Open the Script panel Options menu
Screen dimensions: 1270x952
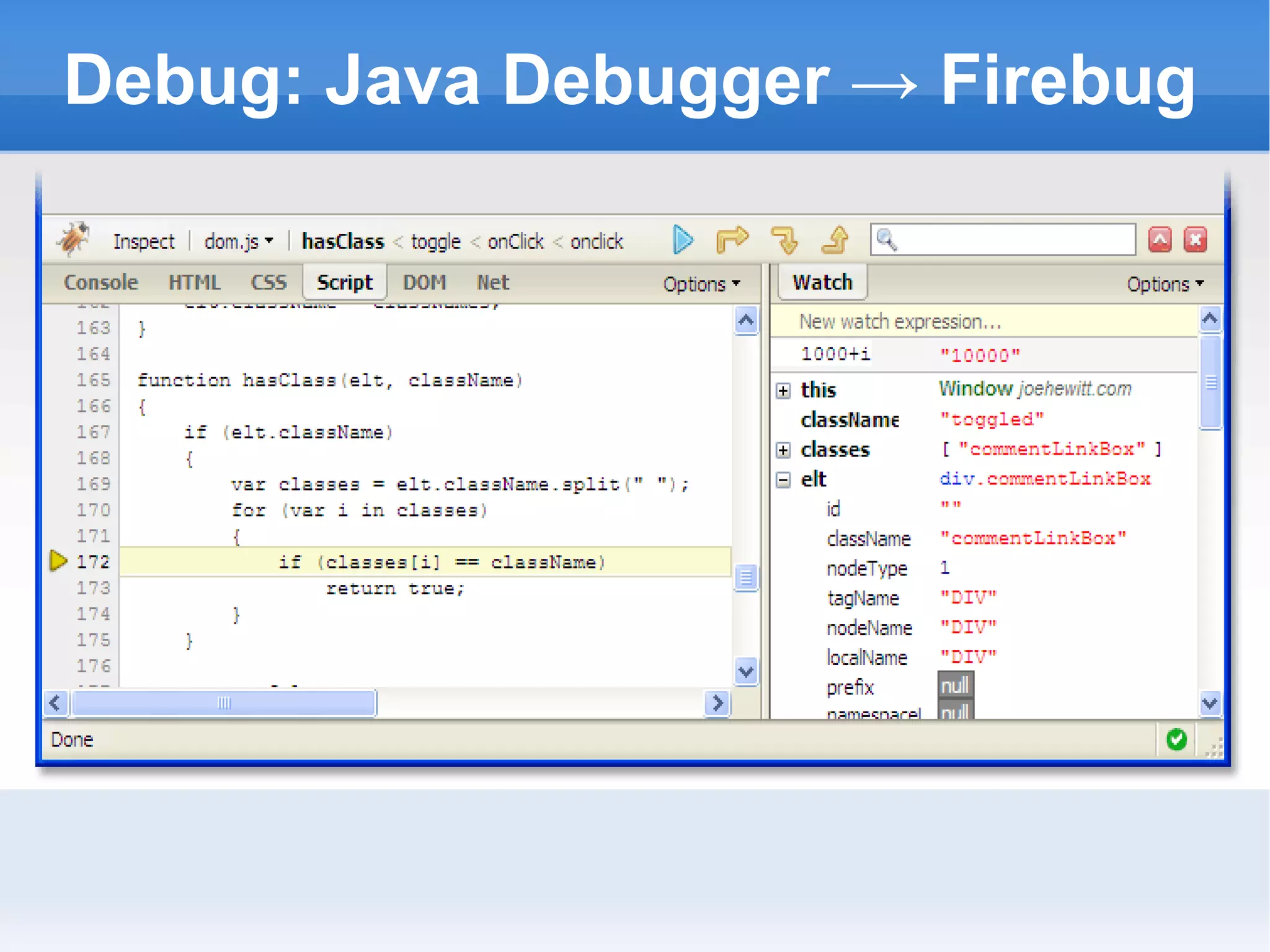point(701,284)
